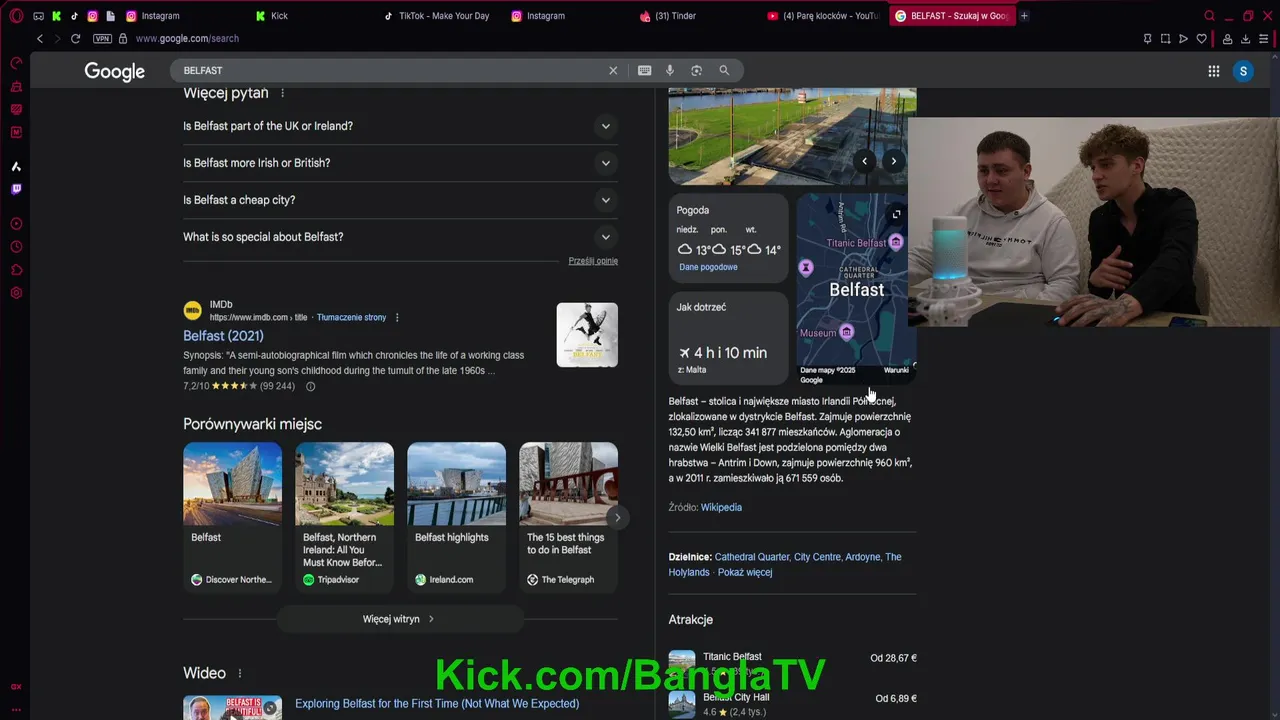The image size is (1280, 720).
Task: Search tabs with the magnifier in title bar
Action: pyautogui.click(x=1209, y=16)
